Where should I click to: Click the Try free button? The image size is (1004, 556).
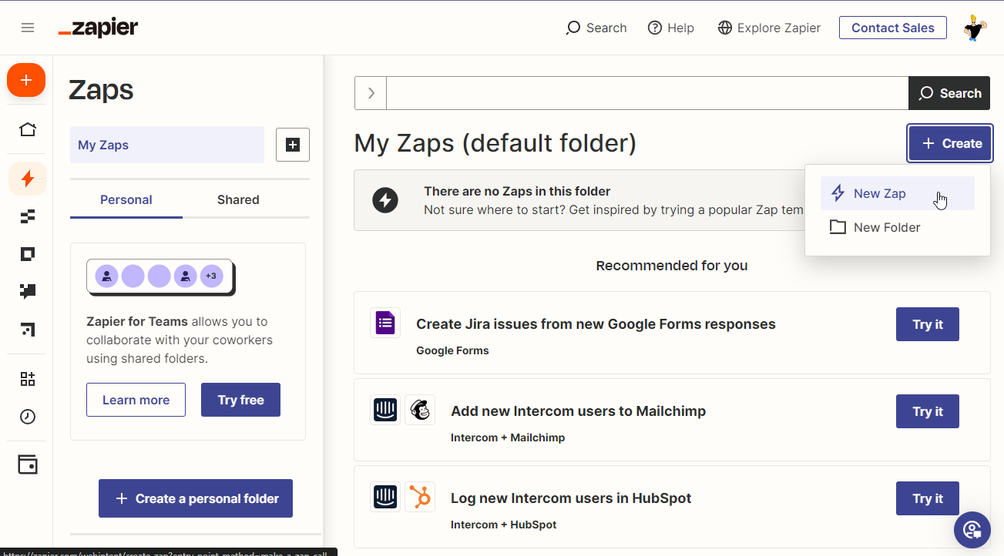(x=241, y=400)
